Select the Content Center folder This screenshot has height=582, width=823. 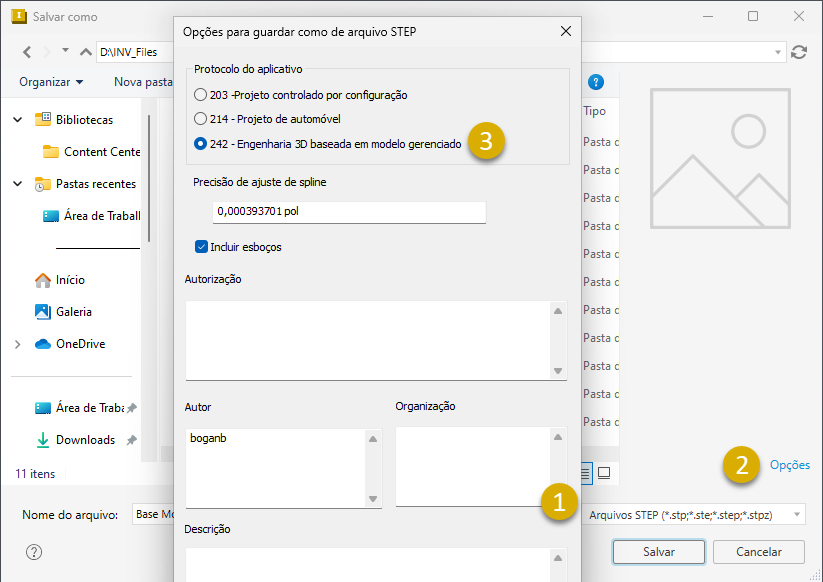(91, 152)
